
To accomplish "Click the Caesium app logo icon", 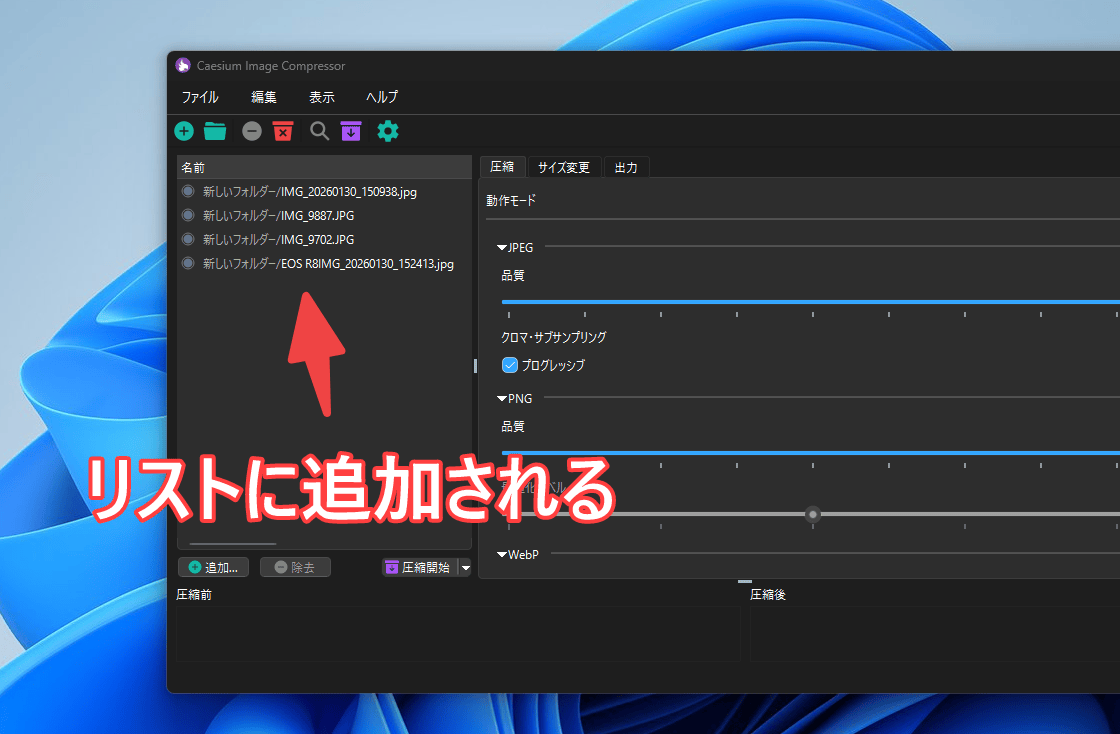I will pyautogui.click(x=183, y=66).
